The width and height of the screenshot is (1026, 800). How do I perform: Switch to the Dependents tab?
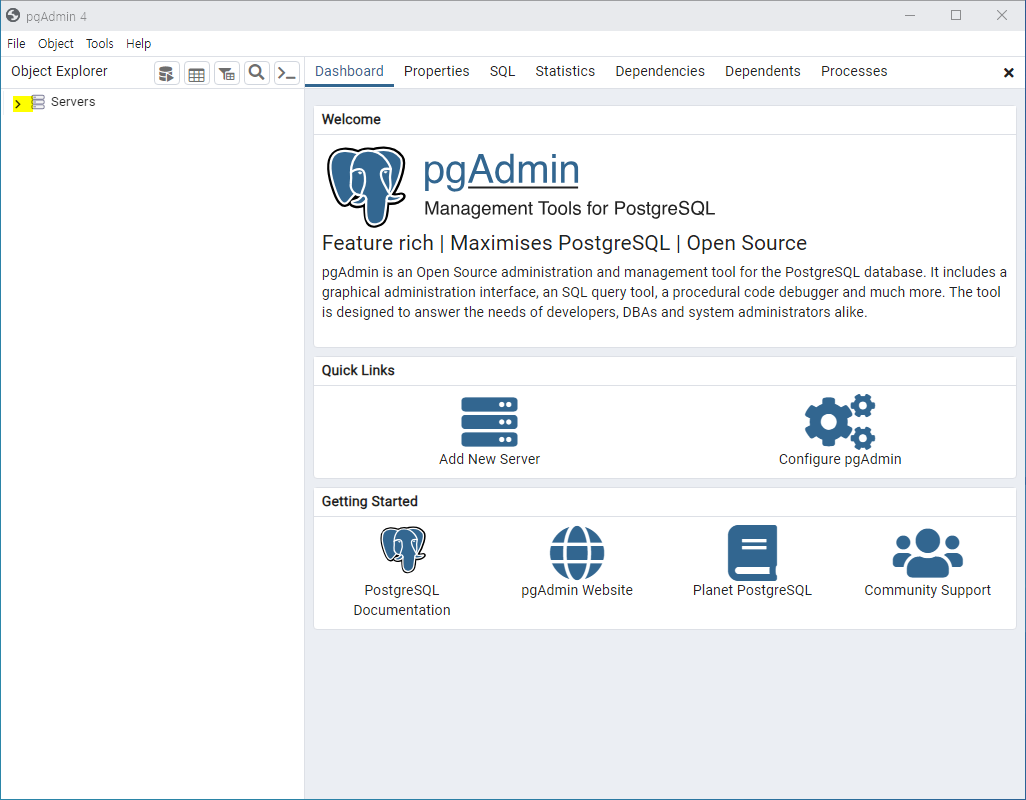763,71
